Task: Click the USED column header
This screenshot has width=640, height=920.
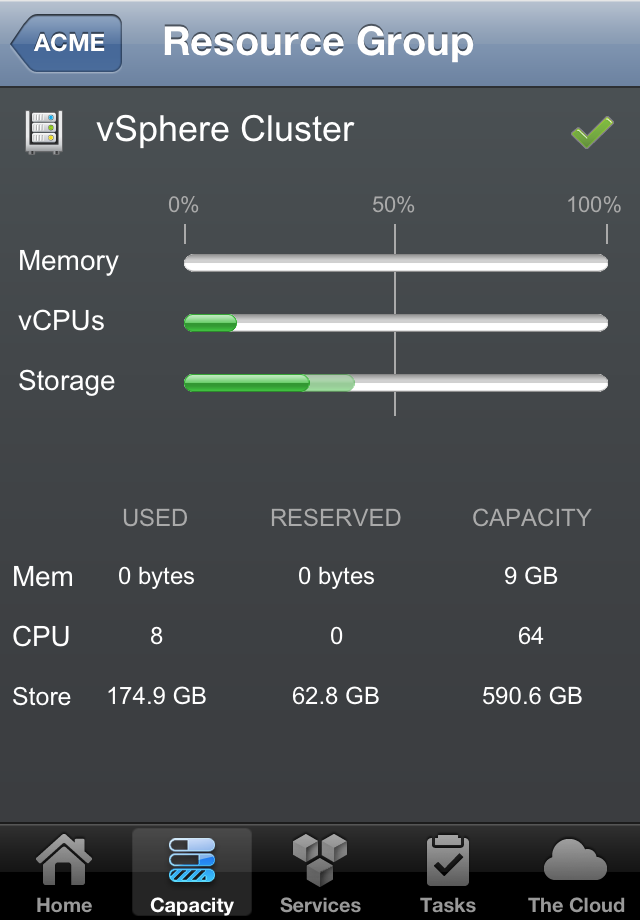Action: (155, 518)
